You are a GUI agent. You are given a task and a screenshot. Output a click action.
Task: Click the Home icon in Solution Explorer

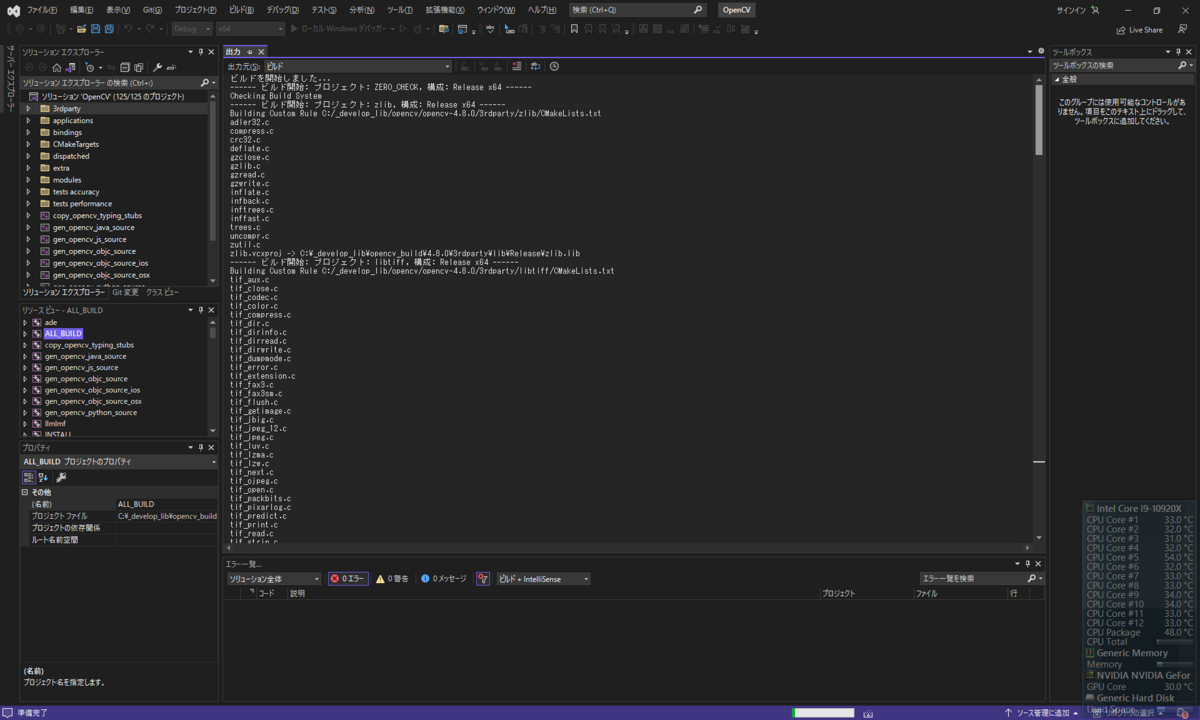[57, 67]
